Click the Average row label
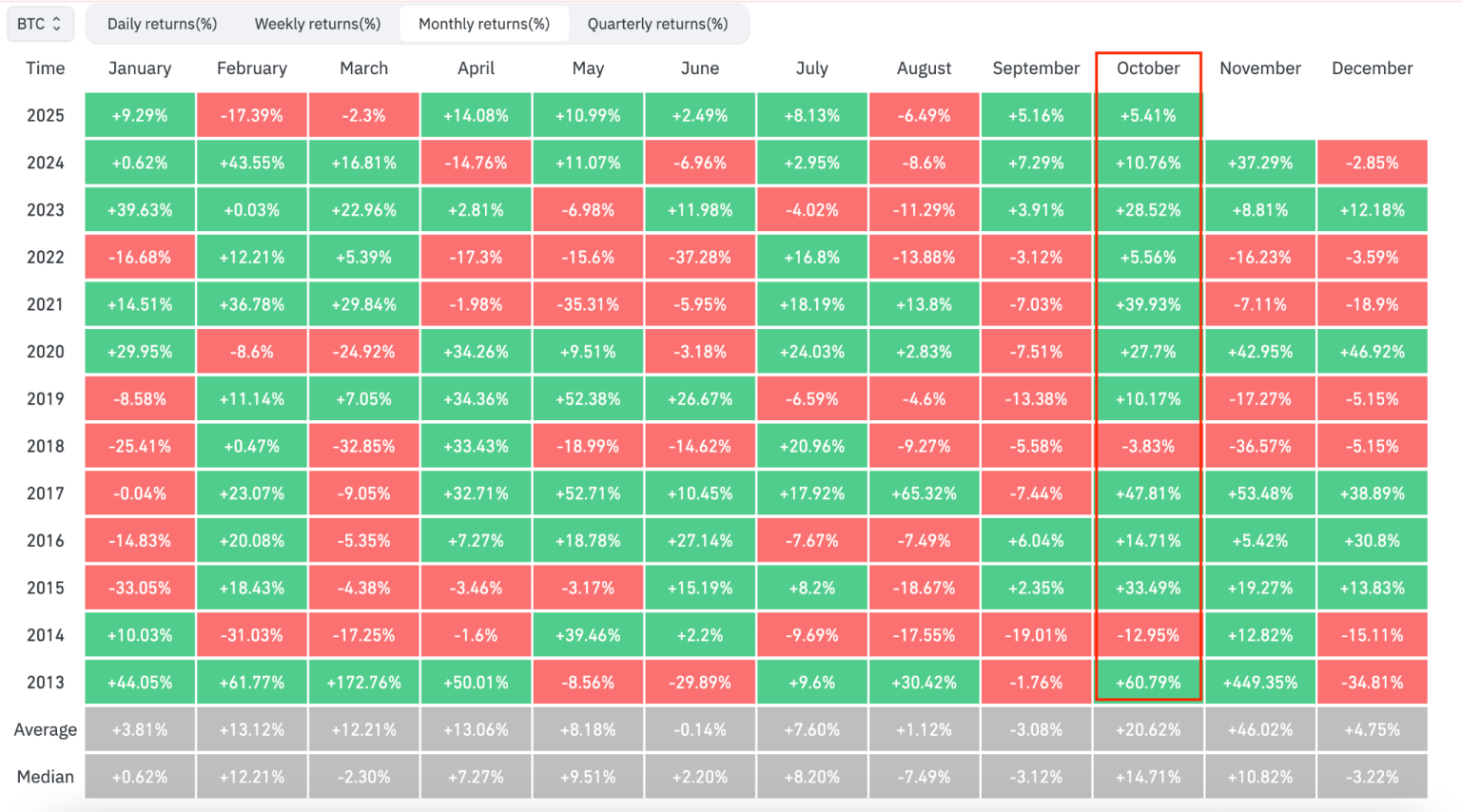 point(46,730)
